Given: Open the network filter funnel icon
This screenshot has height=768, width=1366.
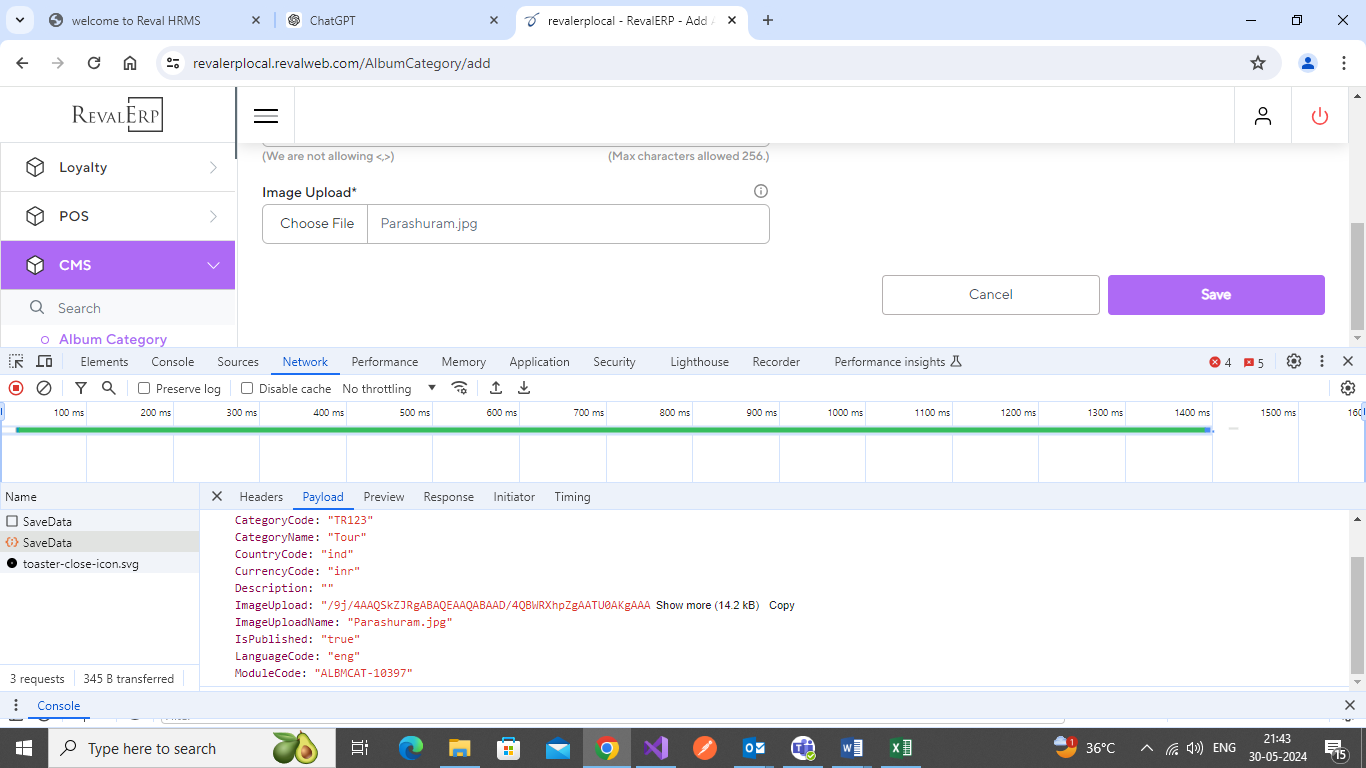Looking at the screenshot, I should pyautogui.click(x=81, y=388).
